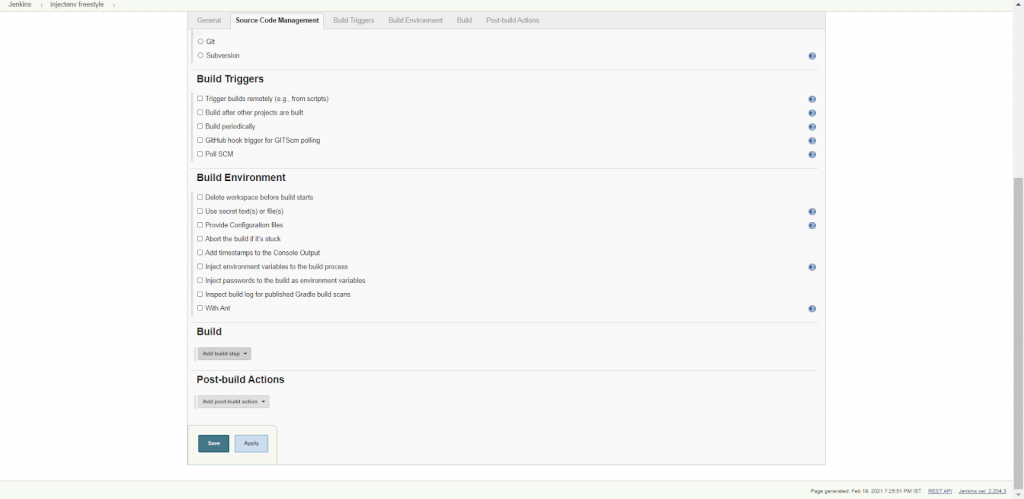Open help for GitHub hook trigger
The width and height of the screenshot is (1024, 499).
point(812,141)
